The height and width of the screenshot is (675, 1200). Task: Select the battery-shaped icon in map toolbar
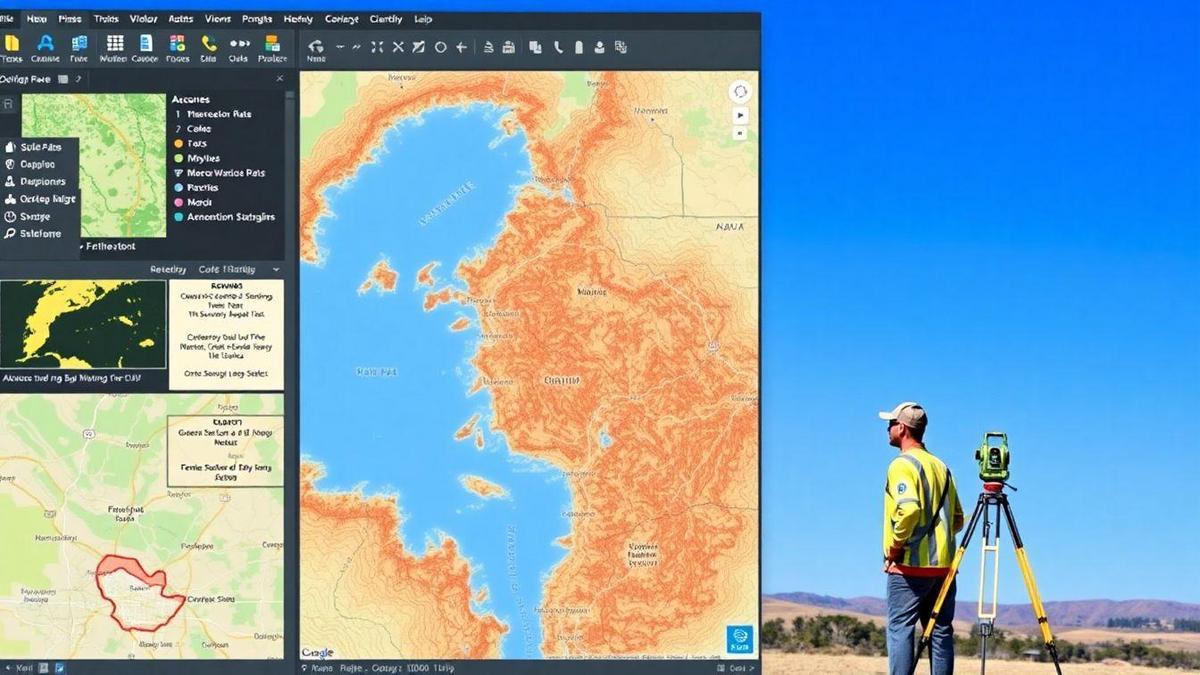pyautogui.click(x=578, y=46)
